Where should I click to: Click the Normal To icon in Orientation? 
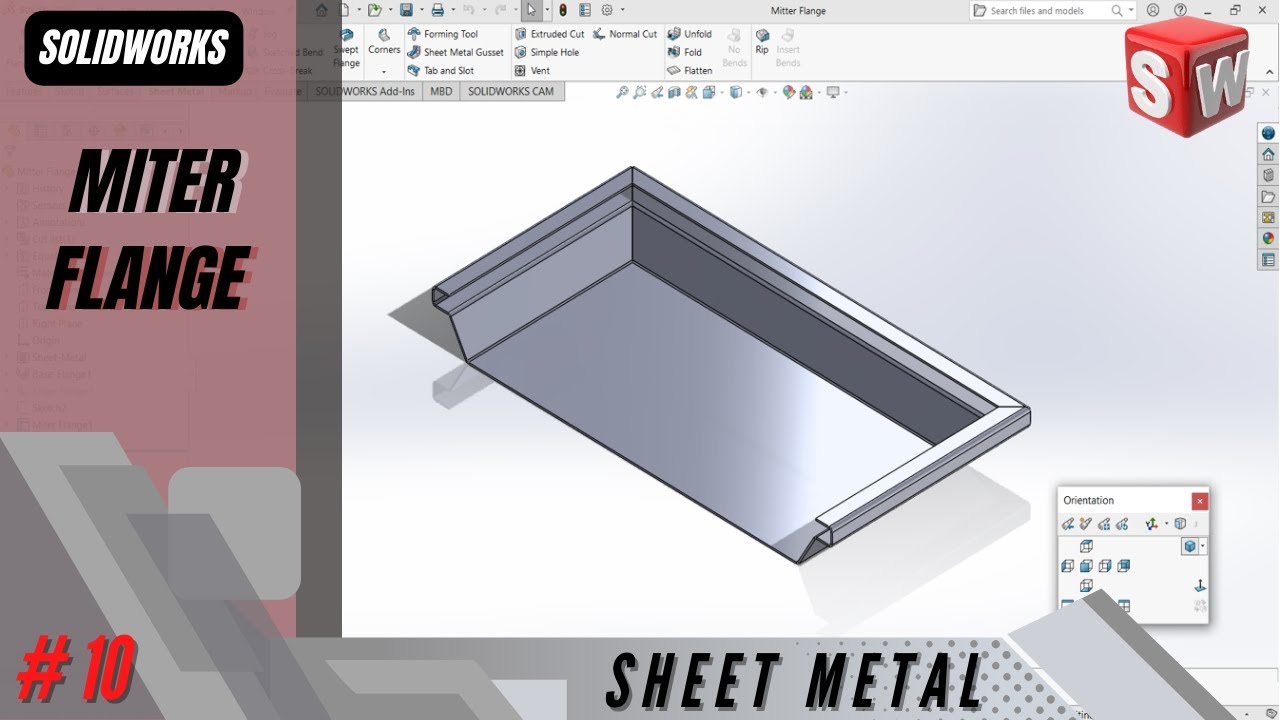pyautogui.click(x=1200, y=586)
